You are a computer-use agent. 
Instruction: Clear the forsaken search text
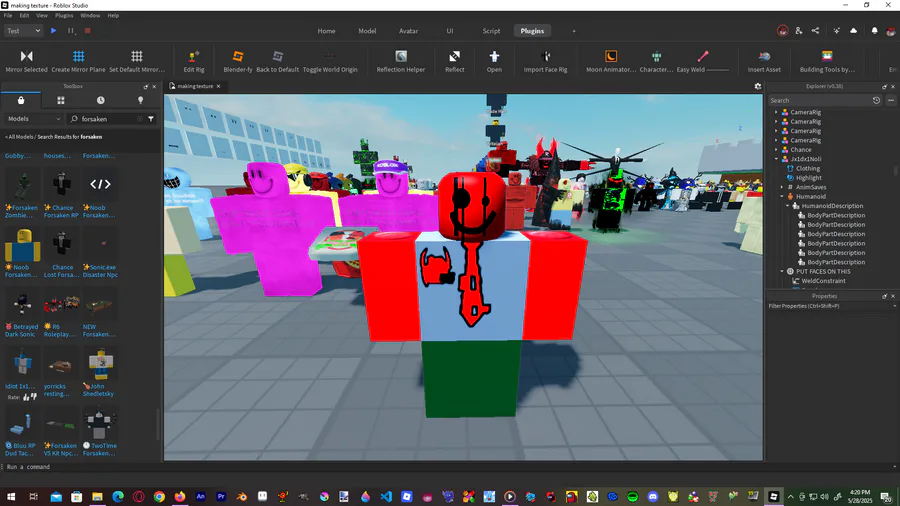click(x=139, y=119)
